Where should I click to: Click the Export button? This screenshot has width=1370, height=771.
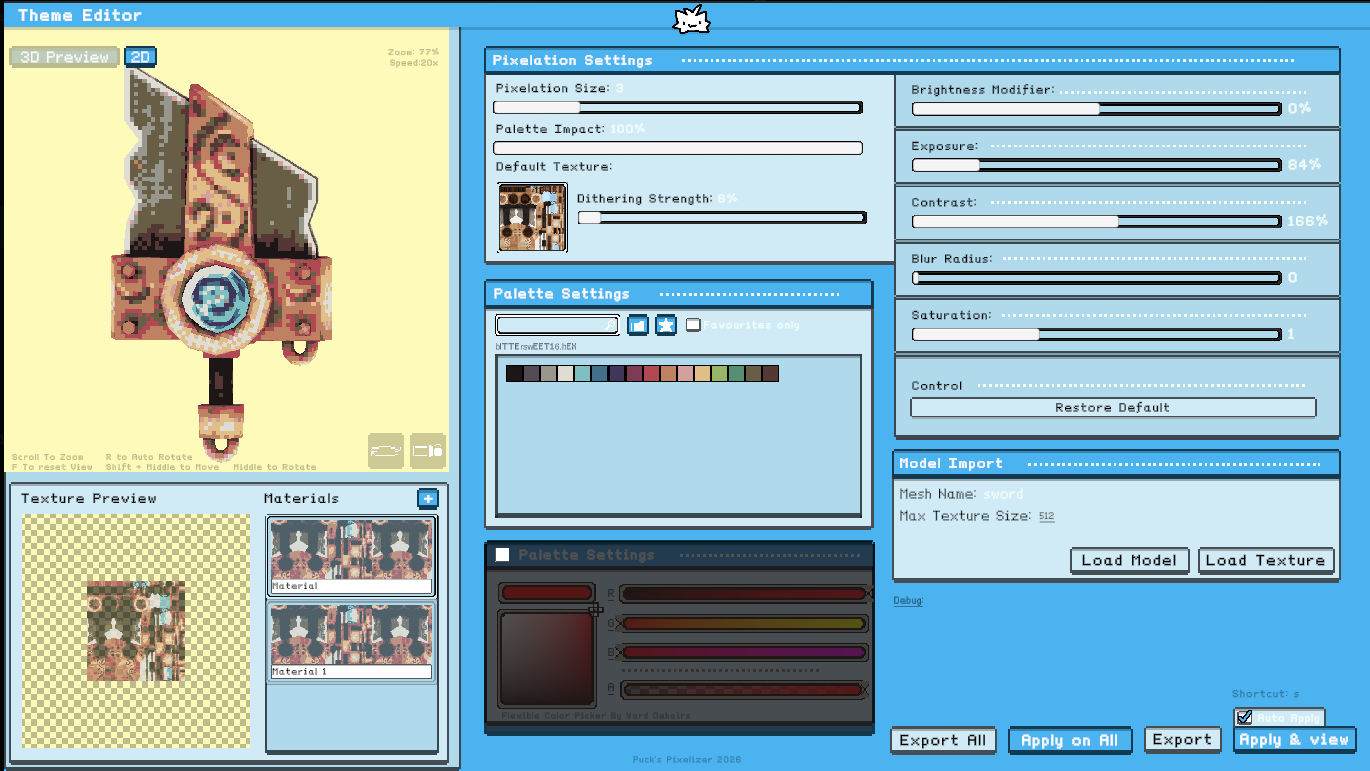click(x=1182, y=740)
